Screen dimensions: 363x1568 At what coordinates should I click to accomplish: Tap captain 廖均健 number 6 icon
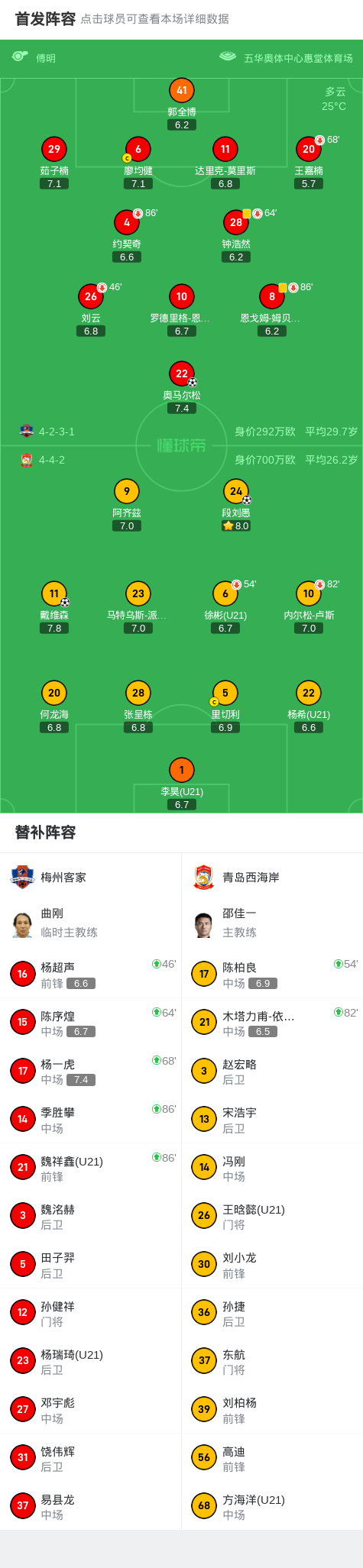138,149
